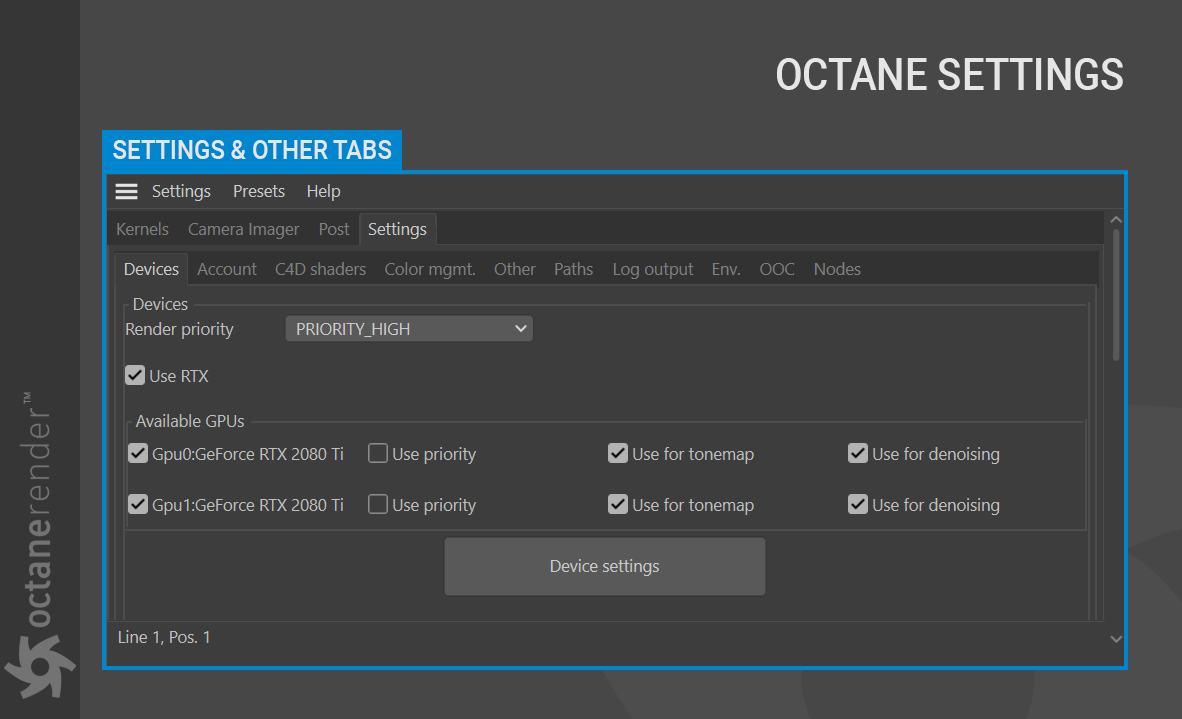Open the Settings menu
Screen dimensions: 1182x719
coord(181,191)
